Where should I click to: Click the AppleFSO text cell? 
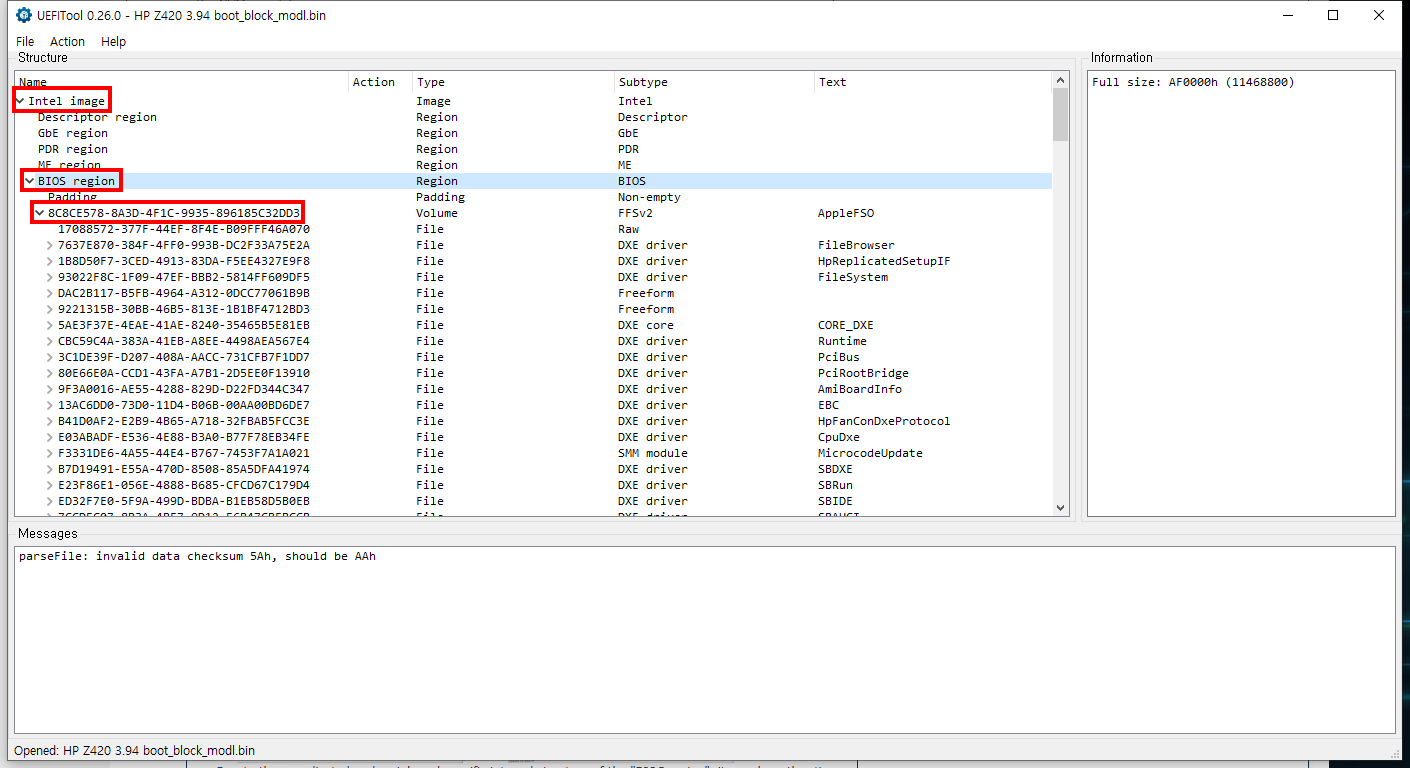pos(846,213)
